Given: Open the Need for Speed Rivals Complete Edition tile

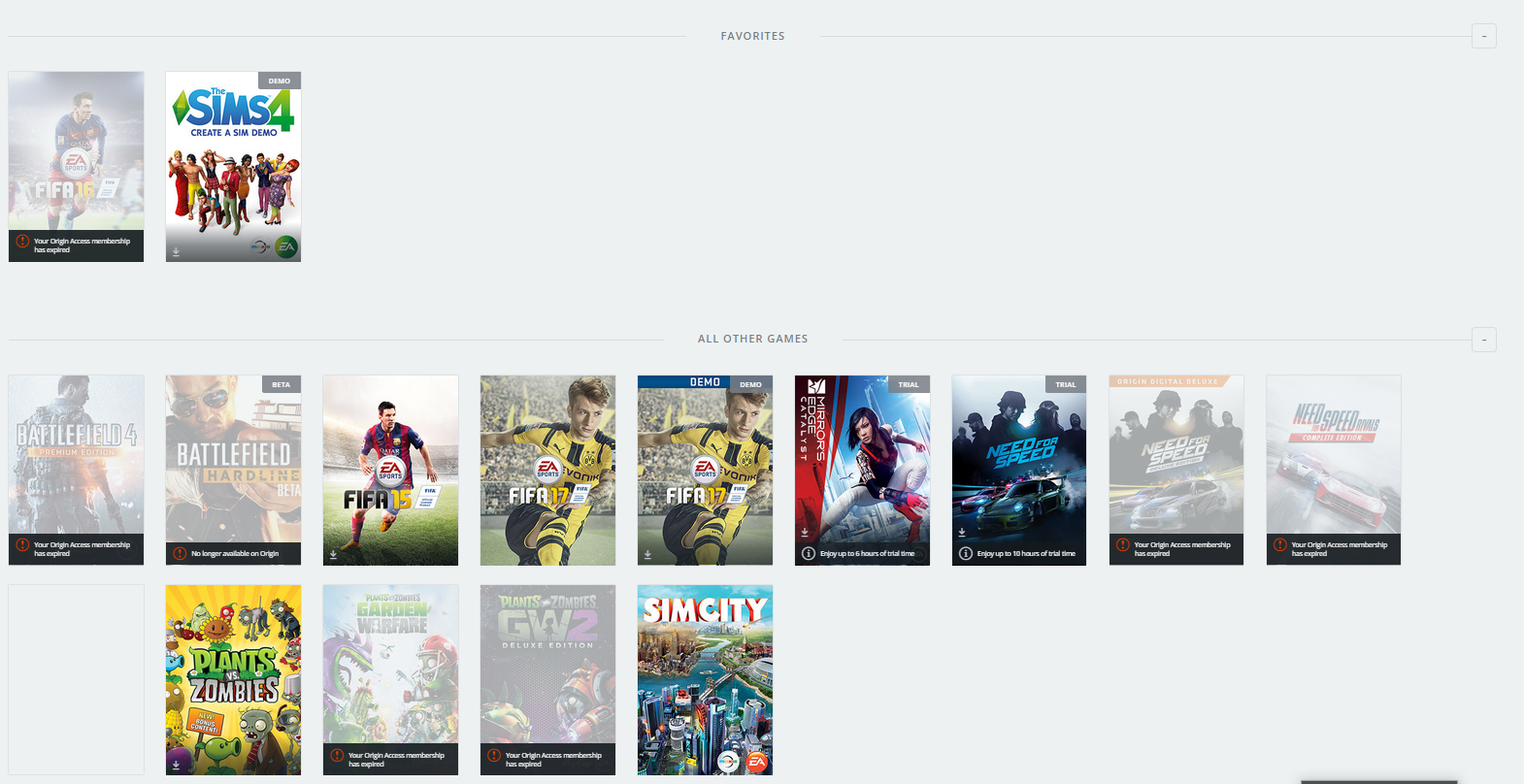Looking at the screenshot, I should [x=1334, y=470].
